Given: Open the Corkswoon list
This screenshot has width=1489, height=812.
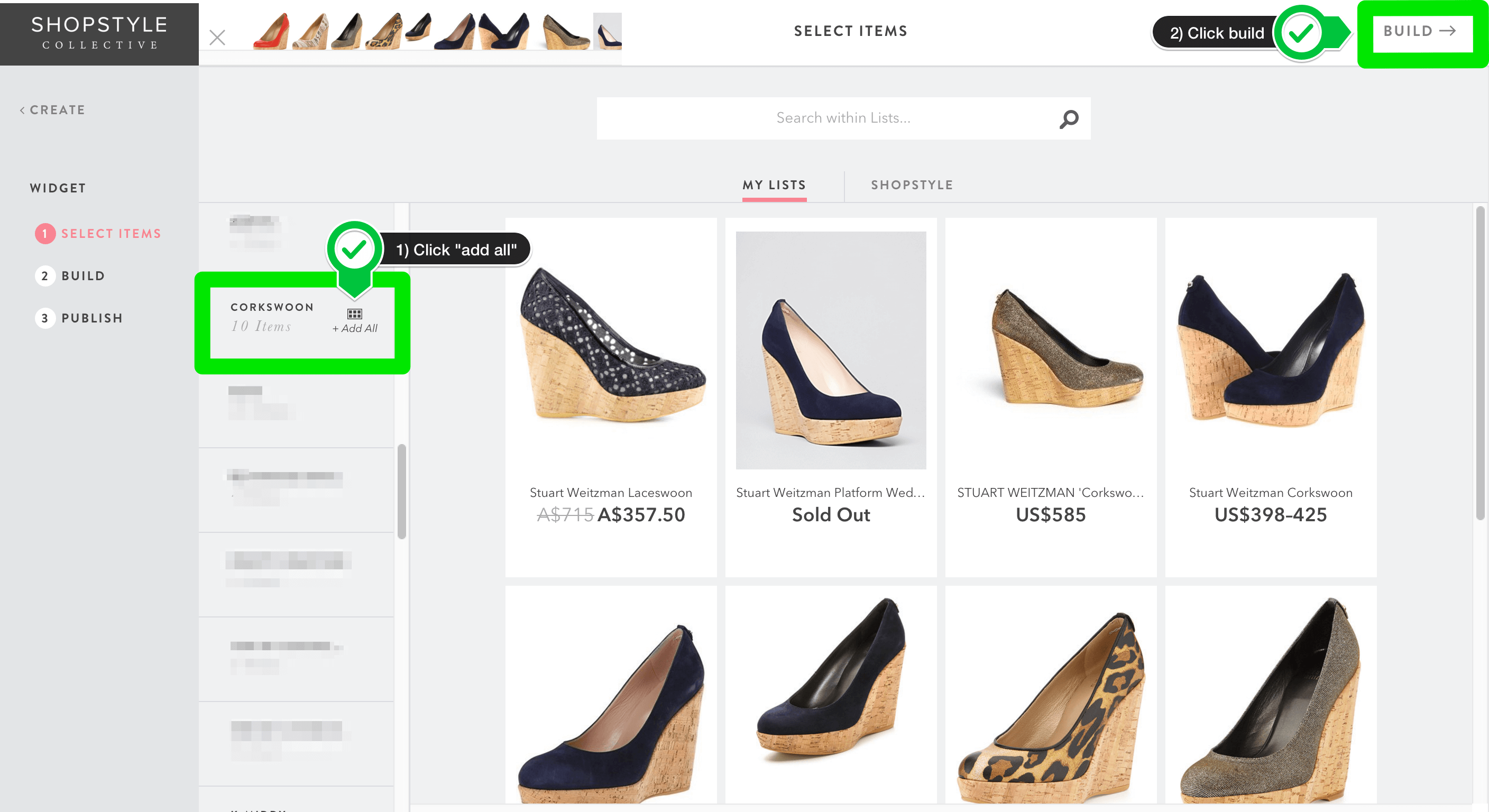Looking at the screenshot, I should (x=272, y=317).
